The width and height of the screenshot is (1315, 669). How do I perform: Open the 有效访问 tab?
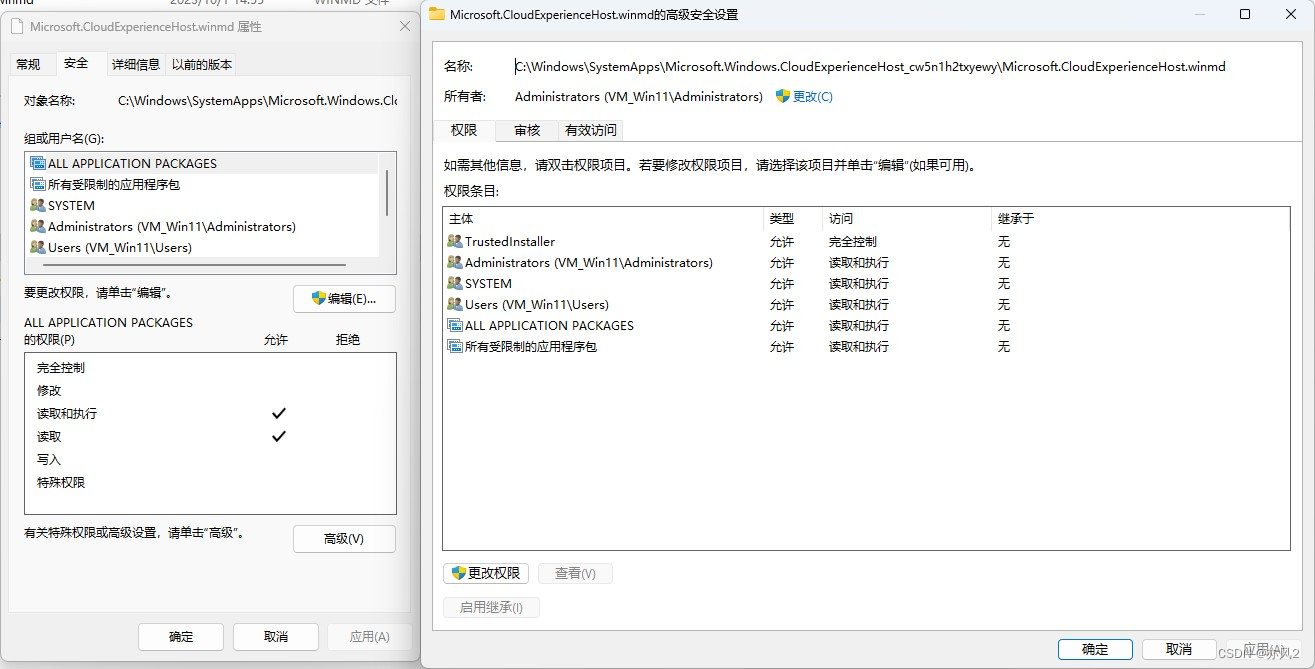(x=591, y=130)
